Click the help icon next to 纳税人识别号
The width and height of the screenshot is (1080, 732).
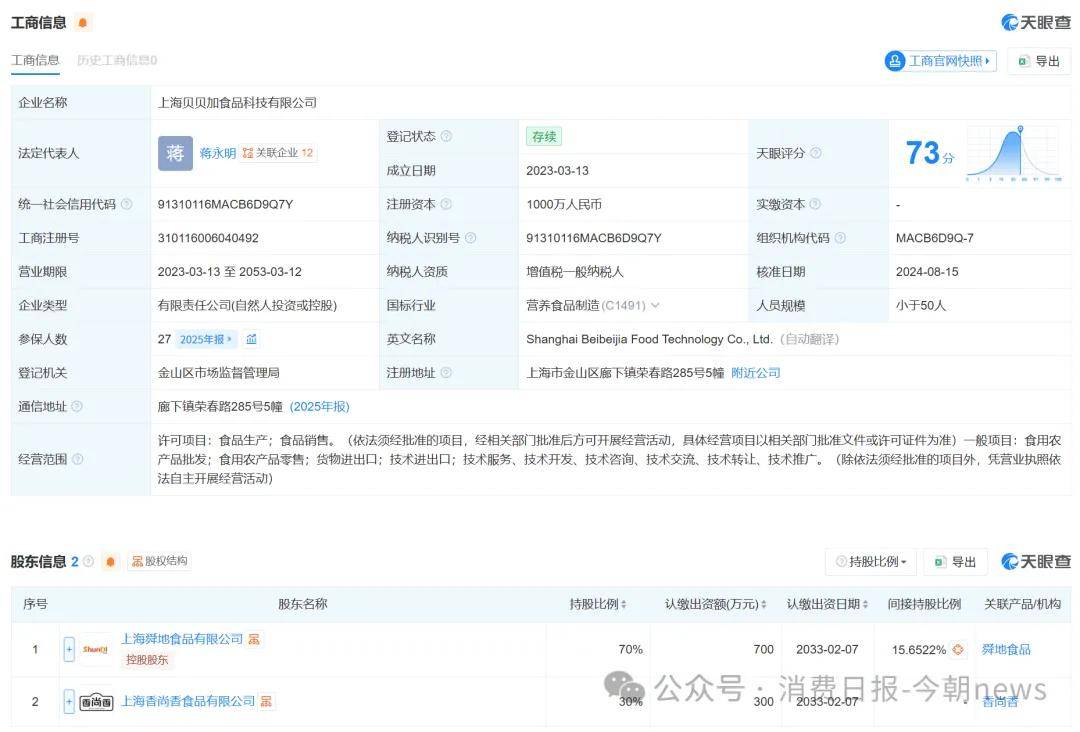click(x=470, y=238)
